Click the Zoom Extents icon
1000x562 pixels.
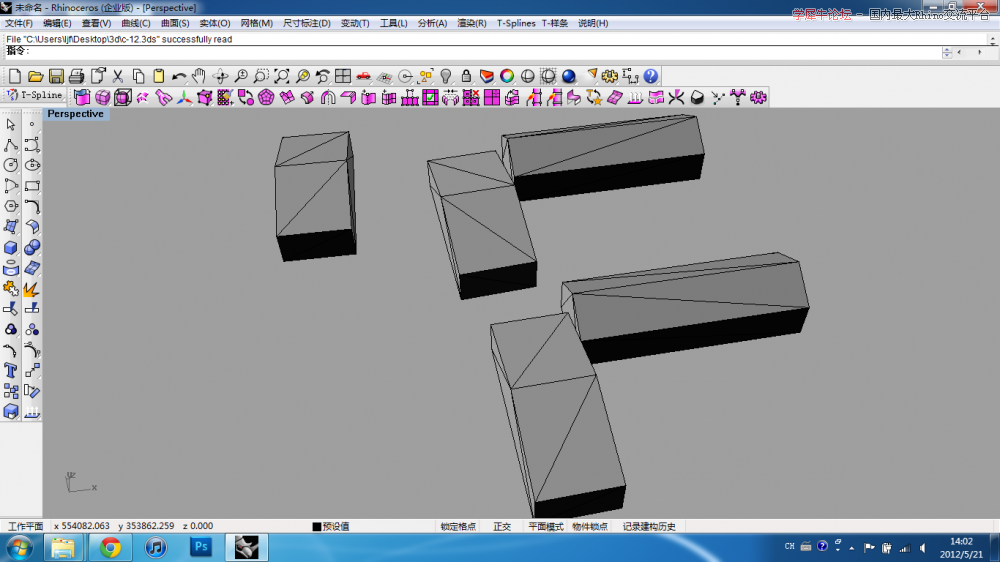coord(282,77)
